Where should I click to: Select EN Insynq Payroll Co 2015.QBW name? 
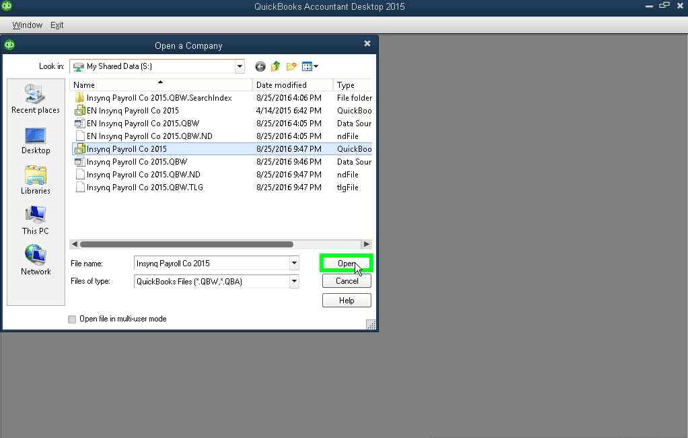tap(143, 123)
